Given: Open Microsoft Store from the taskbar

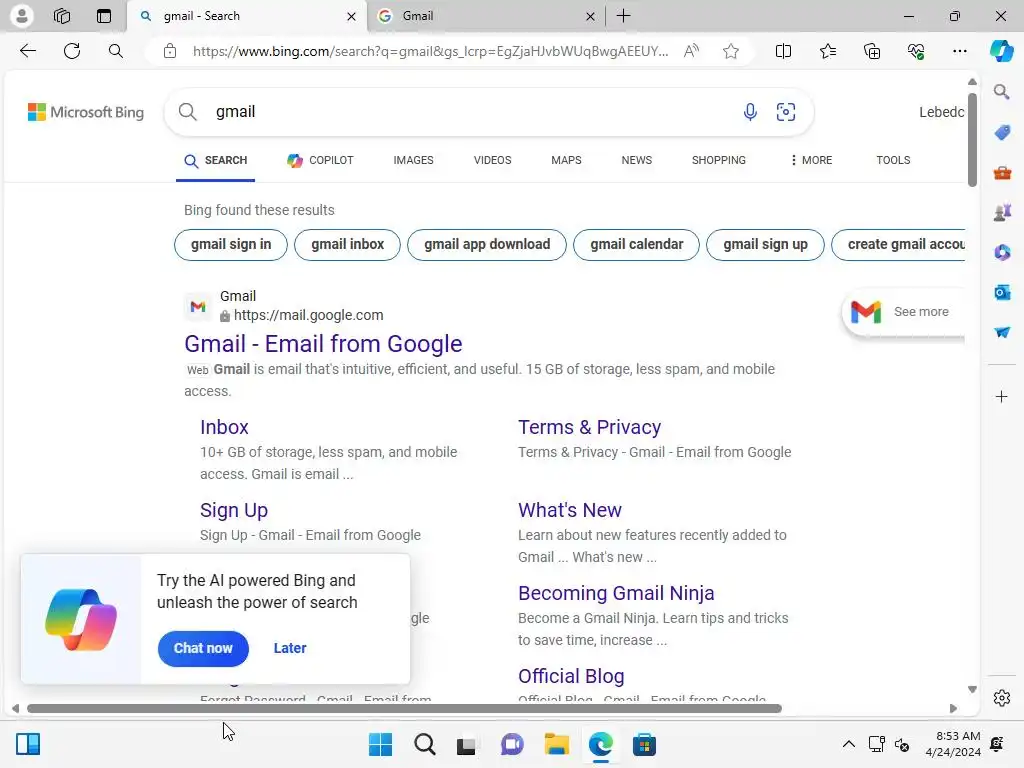Looking at the screenshot, I should click(644, 744).
